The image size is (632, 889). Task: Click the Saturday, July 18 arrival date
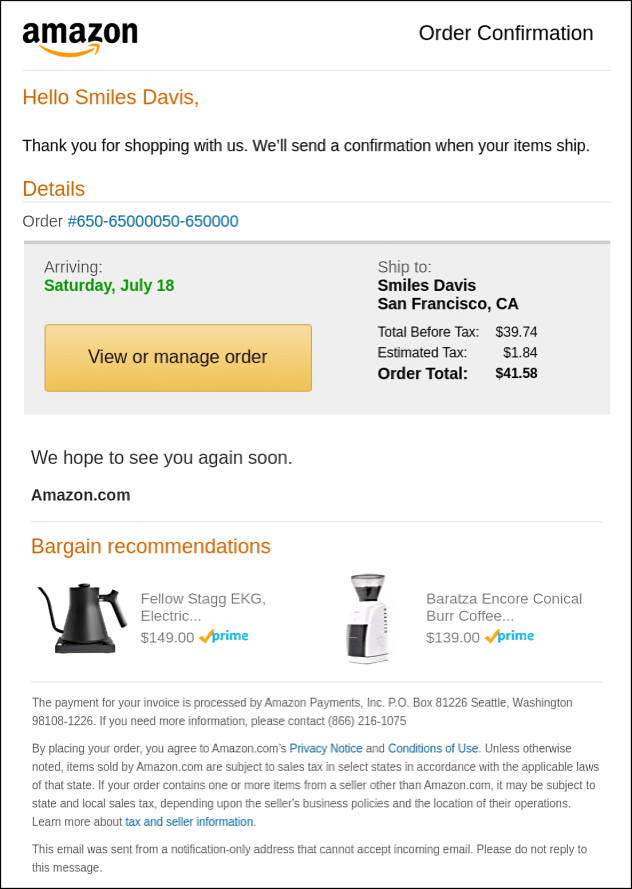pyautogui.click(x=109, y=285)
